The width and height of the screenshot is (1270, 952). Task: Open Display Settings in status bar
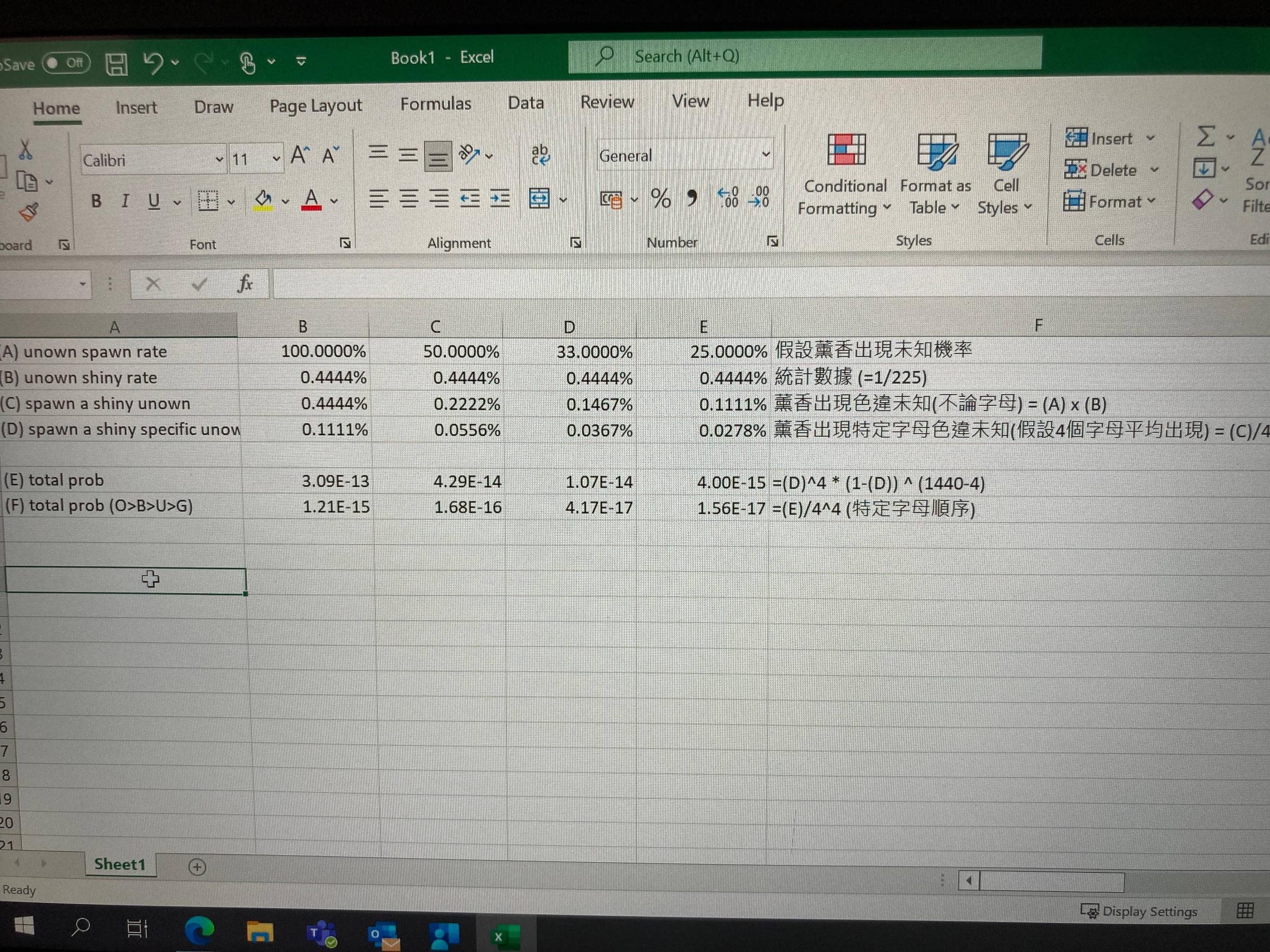coord(1138,911)
